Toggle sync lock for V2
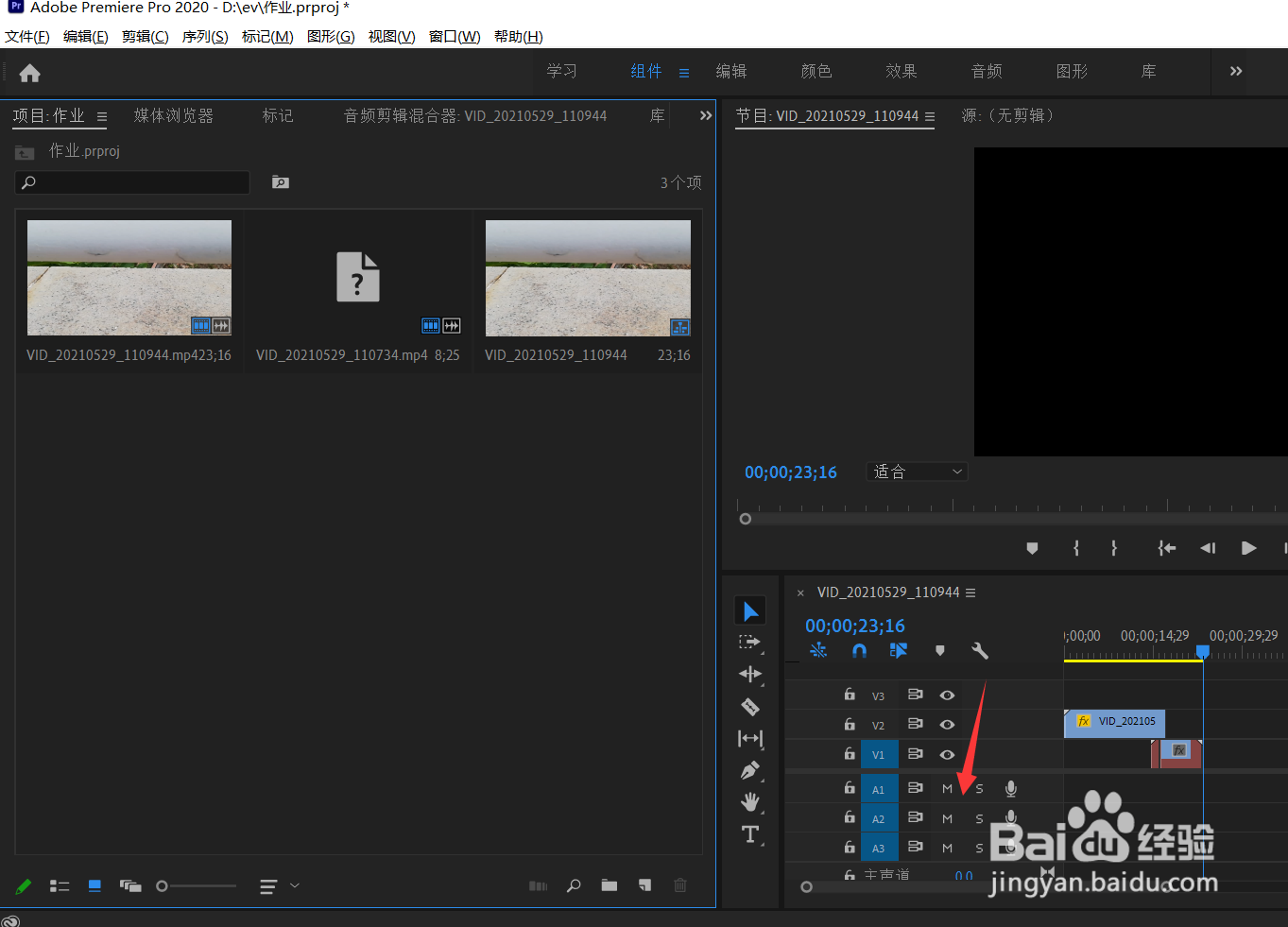Image resolution: width=1288 pixels, height=927 pixels. [915, 724]
